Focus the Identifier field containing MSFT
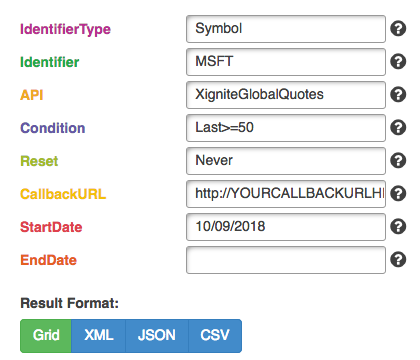The height and width of the screenshot is (360, 420). 286,62
